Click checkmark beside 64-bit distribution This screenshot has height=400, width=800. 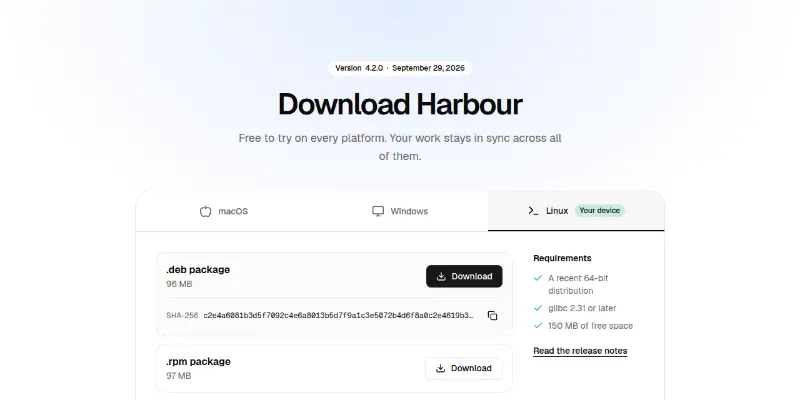[x=538, y=278]
